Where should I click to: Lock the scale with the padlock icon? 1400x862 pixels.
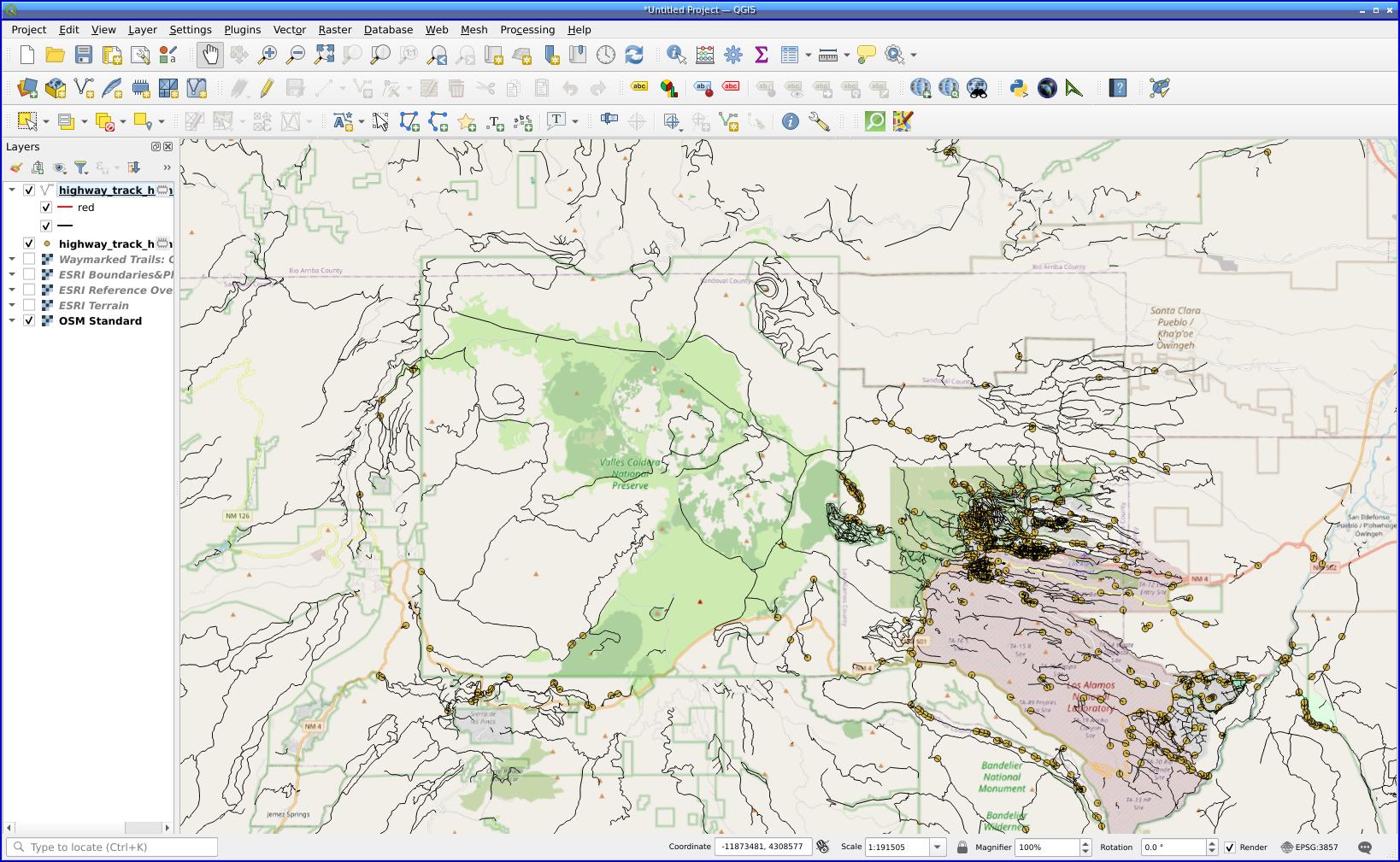[x=962, y=847]
